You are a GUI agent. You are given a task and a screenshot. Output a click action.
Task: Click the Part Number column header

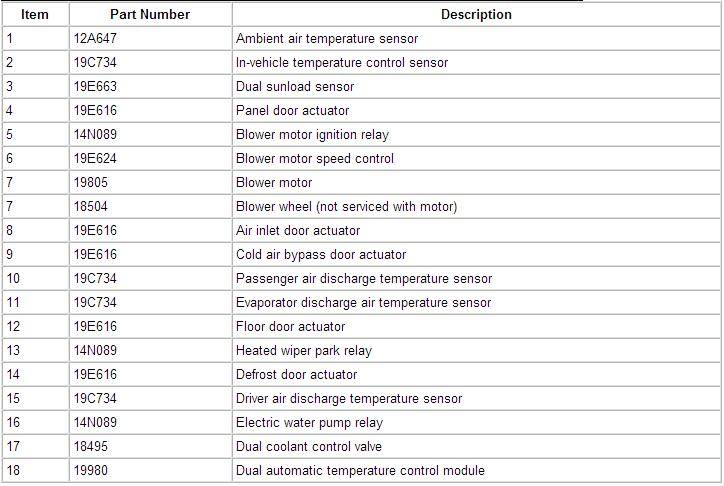[150, 15]
